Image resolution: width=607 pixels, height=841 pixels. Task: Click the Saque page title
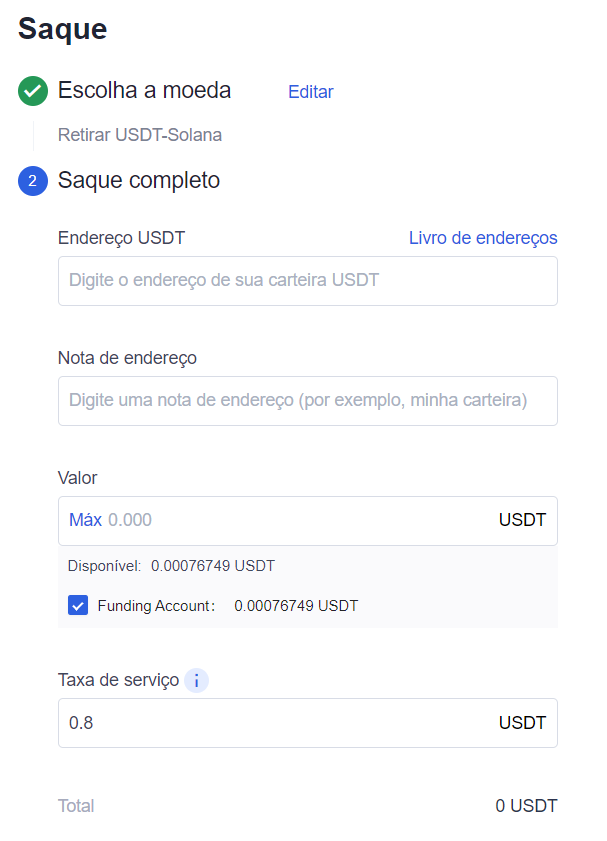[63, 29]
